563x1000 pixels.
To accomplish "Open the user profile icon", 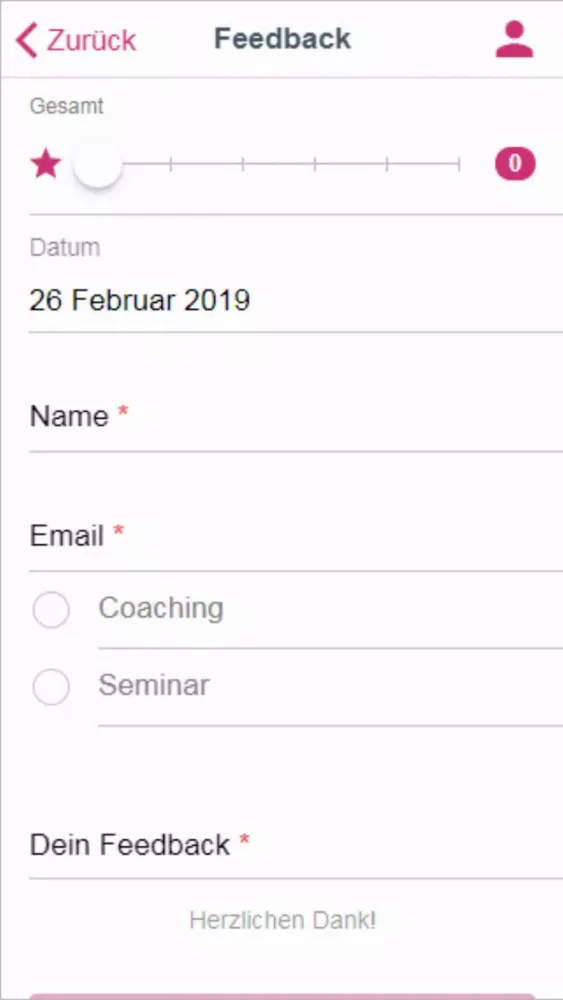I will (x=514, y=40).
